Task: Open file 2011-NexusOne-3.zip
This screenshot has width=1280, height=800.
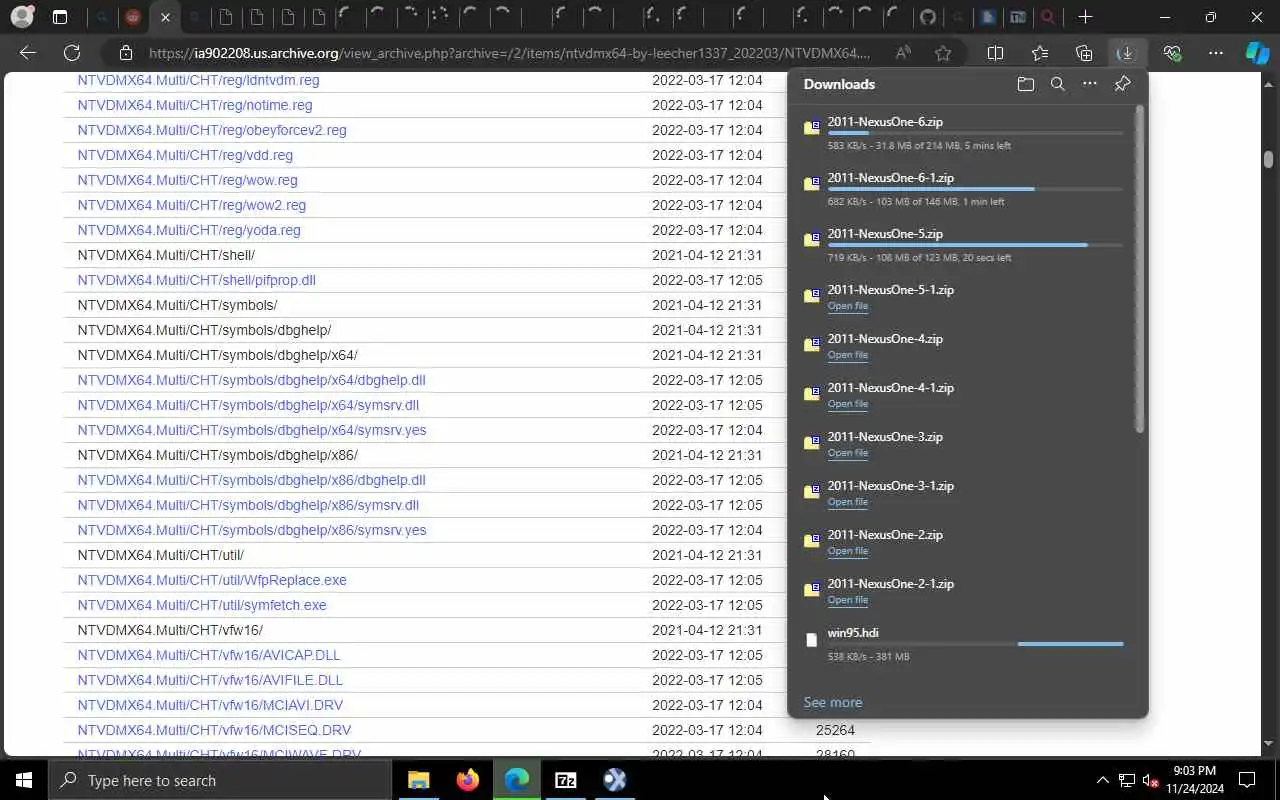Action: point(847,453)
